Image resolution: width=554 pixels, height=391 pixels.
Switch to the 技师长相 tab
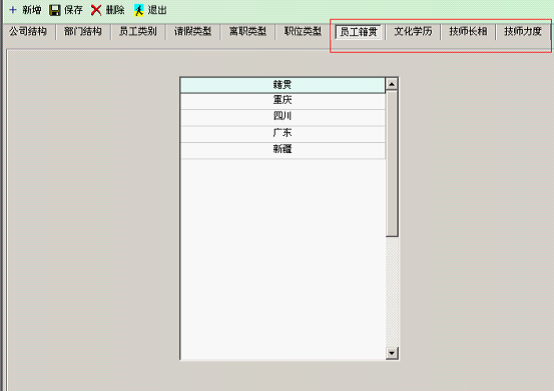pyautogui.click(x=468, y=31)
